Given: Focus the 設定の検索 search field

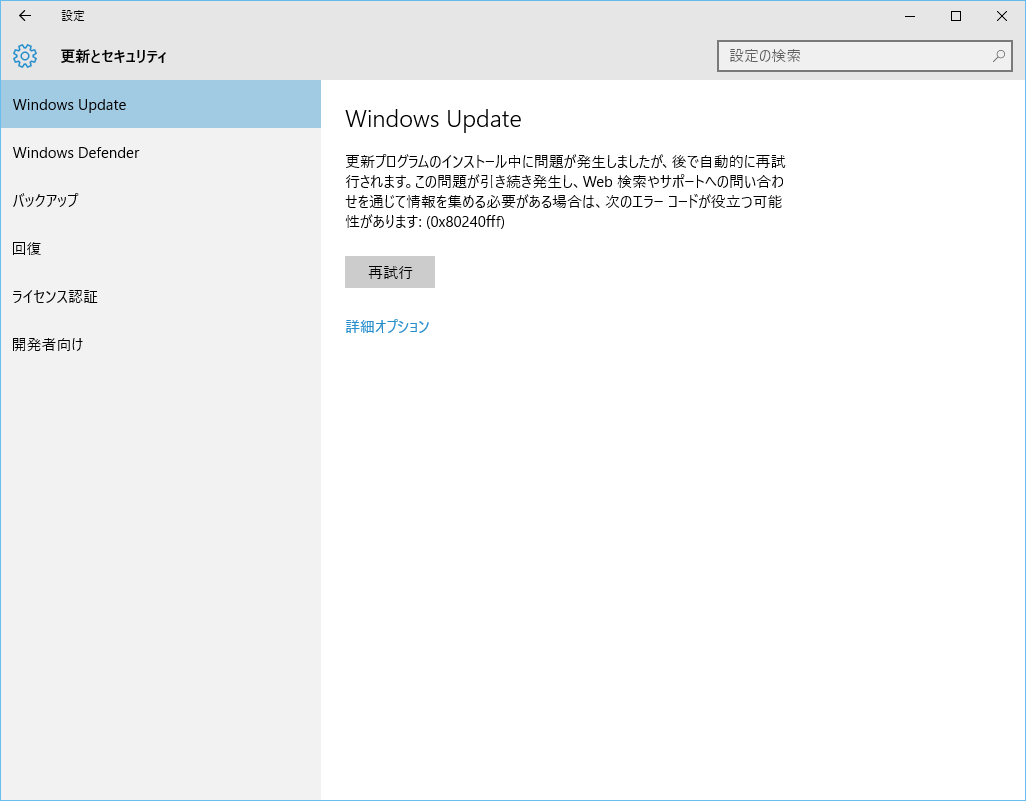Looking at the screenshot, I should (864, 56).
